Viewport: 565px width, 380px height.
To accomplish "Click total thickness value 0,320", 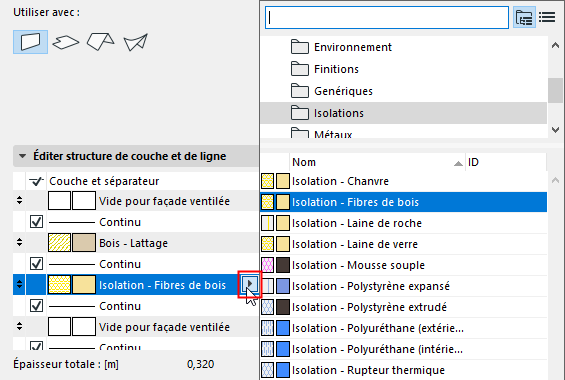I will (200, 365).
